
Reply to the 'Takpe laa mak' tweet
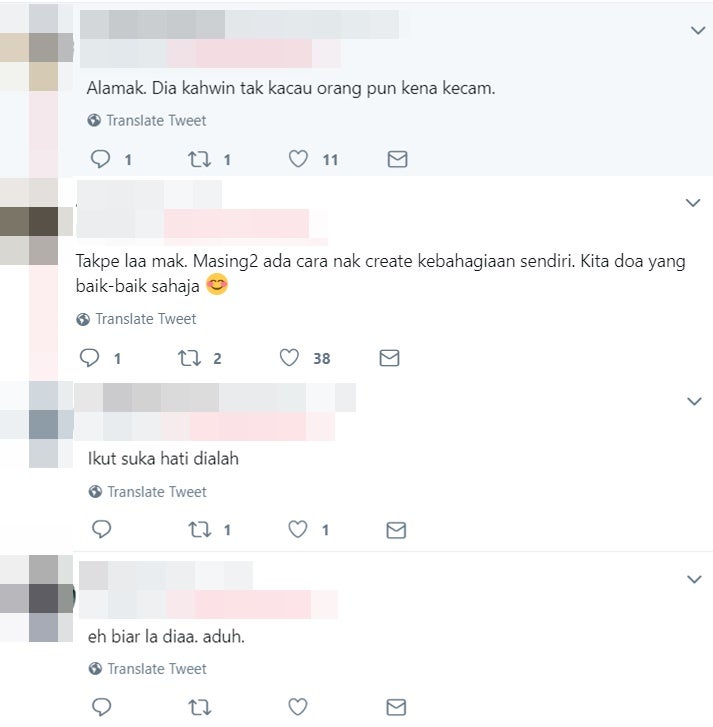click(x=89, y=358)
